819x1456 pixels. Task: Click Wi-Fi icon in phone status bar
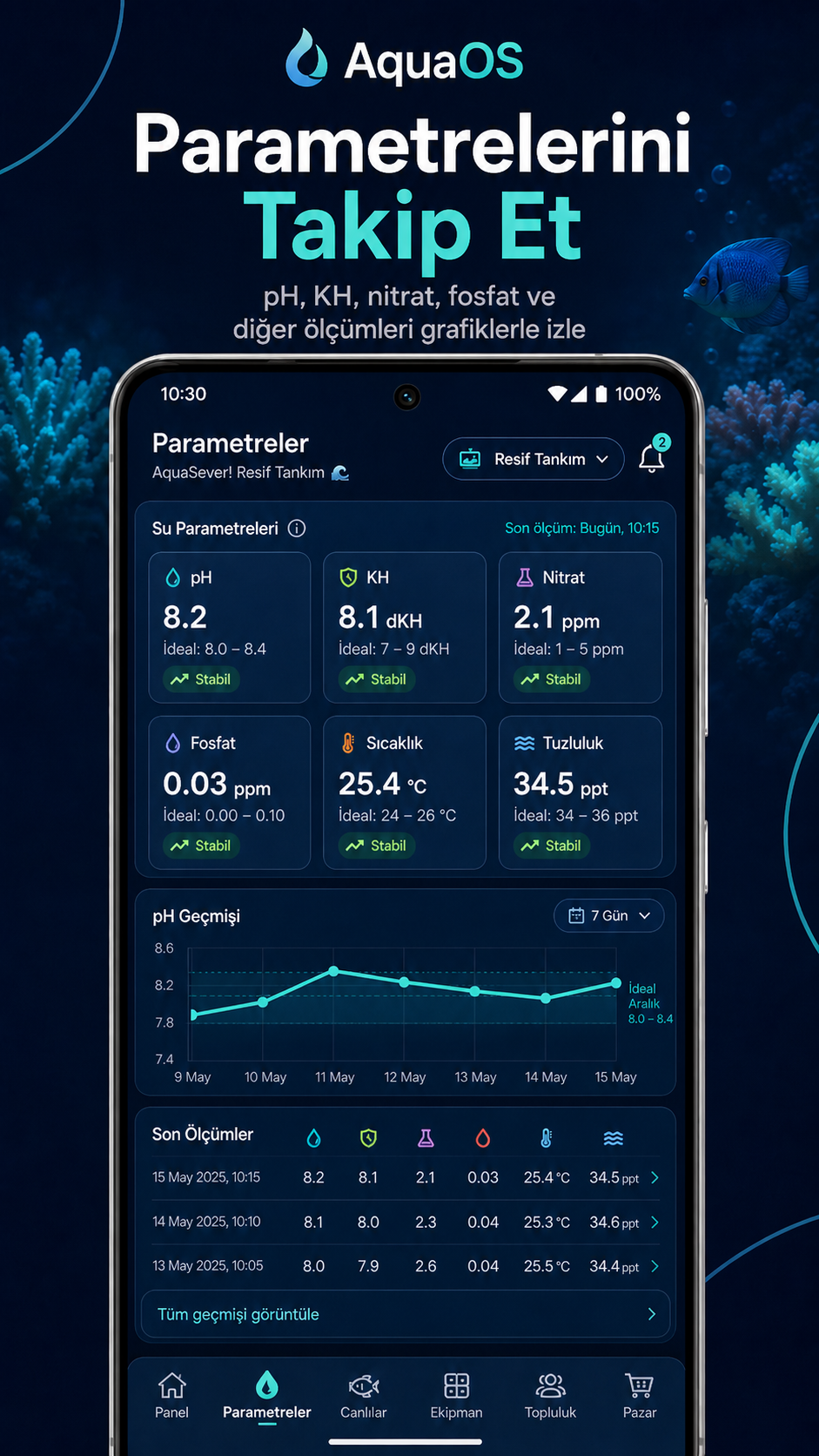click(557, 394)
